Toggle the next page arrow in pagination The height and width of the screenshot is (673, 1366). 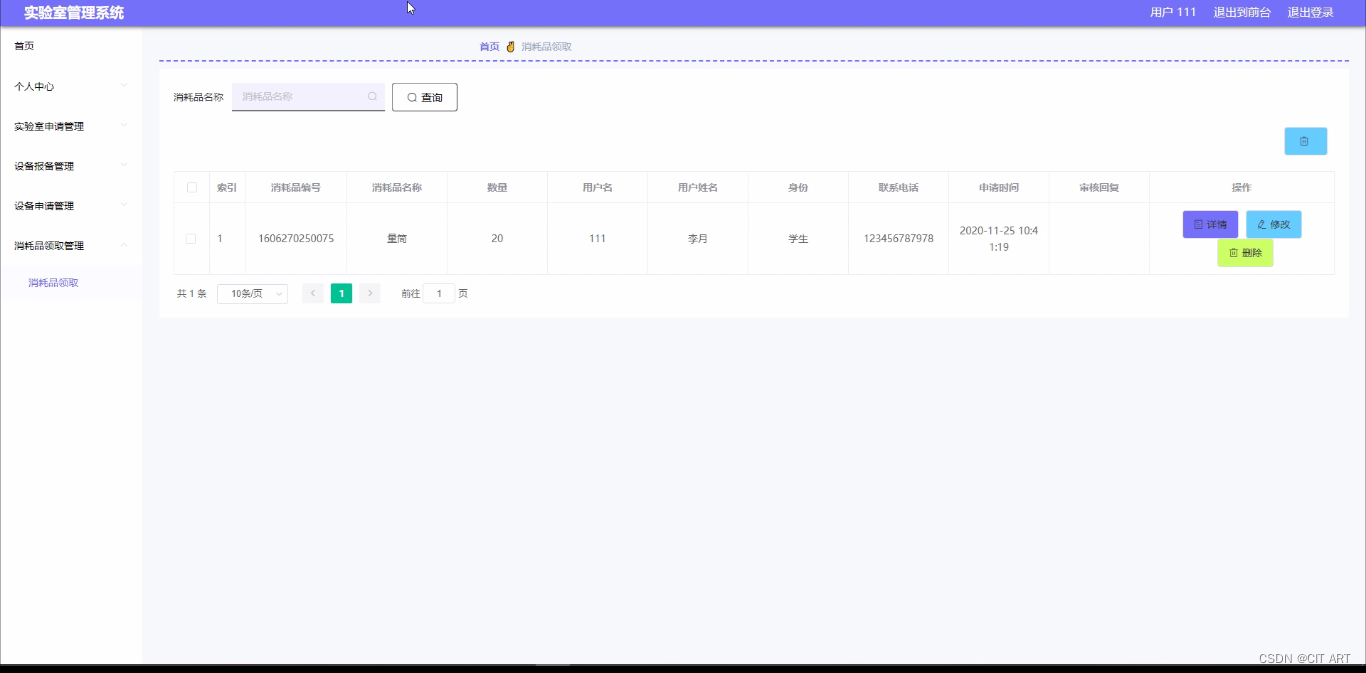(370, 293)
